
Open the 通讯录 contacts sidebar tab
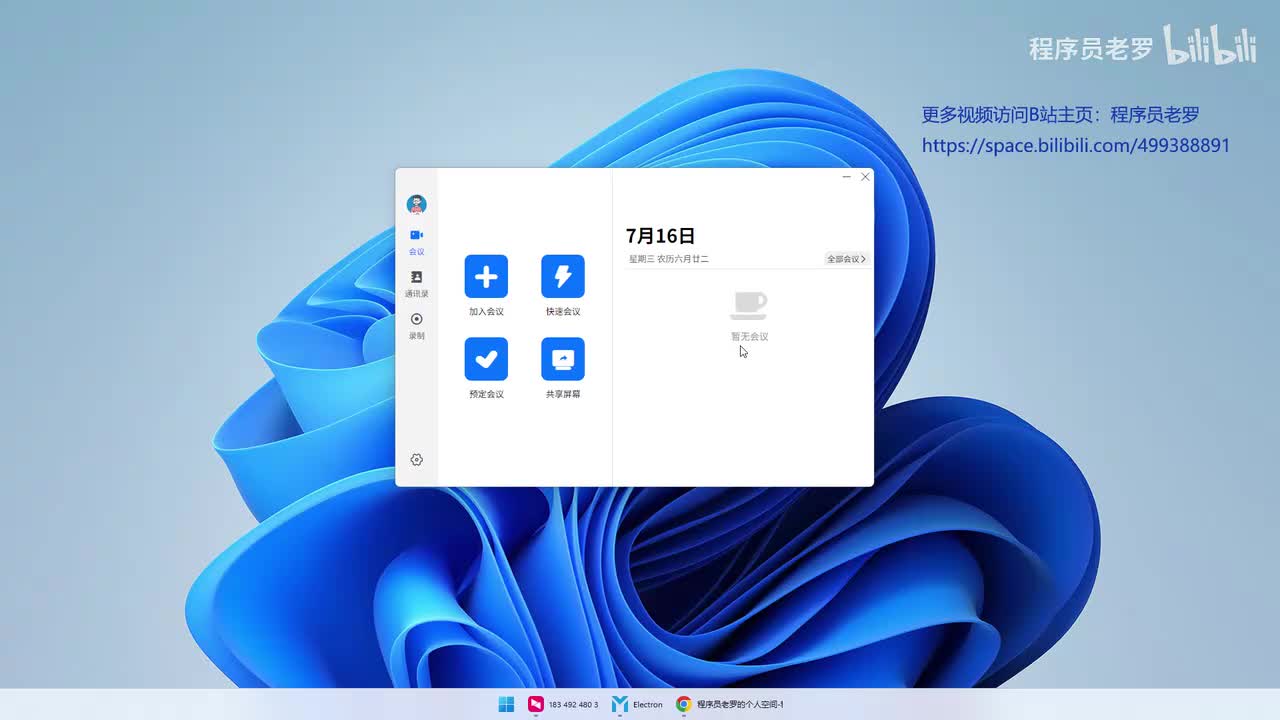(x=417, y=284)
